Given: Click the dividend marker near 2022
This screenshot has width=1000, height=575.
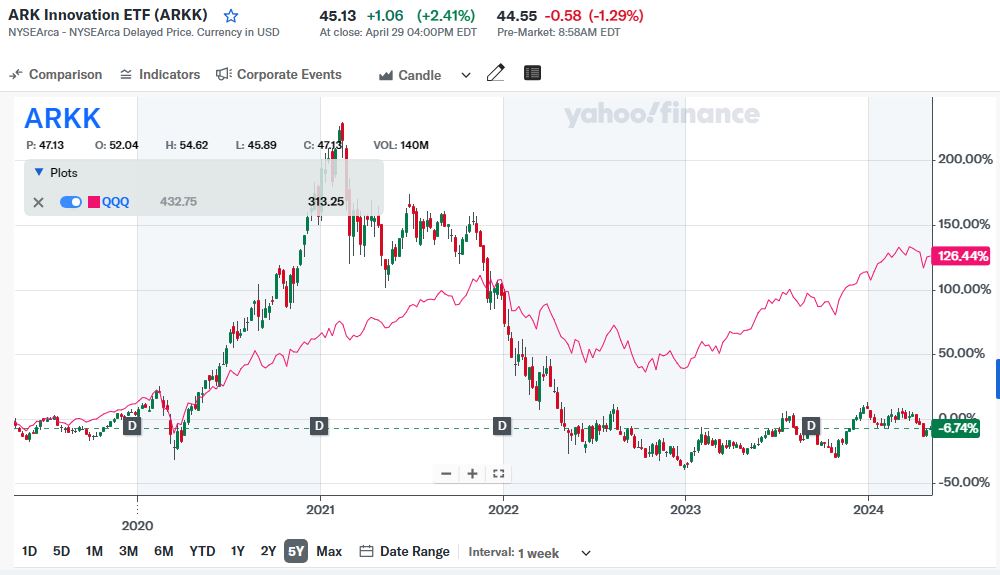Looking at the screenshot, I should click(x=502, y=426).
